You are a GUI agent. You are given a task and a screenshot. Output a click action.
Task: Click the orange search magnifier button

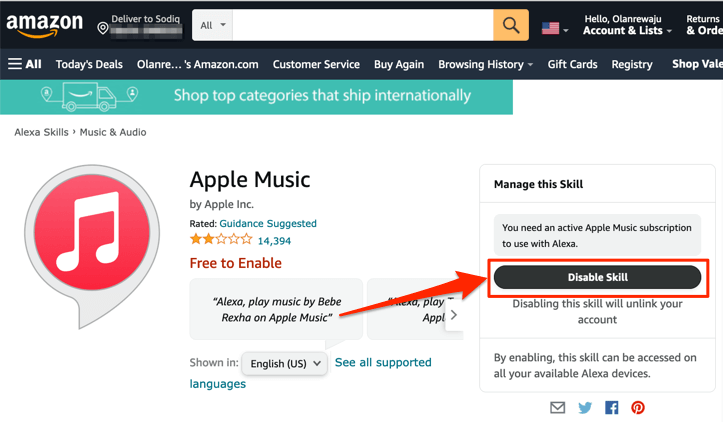[510, 25]
